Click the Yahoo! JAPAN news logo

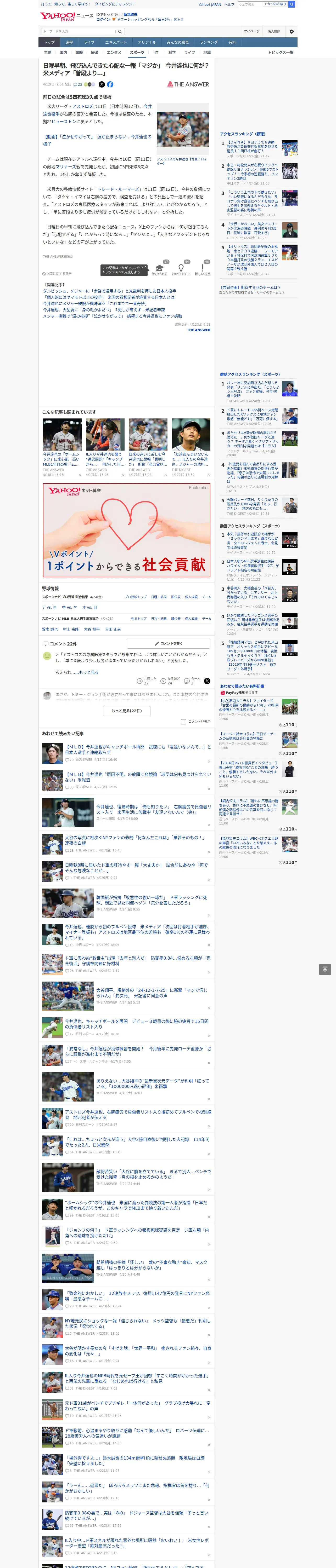pos(66,16)
